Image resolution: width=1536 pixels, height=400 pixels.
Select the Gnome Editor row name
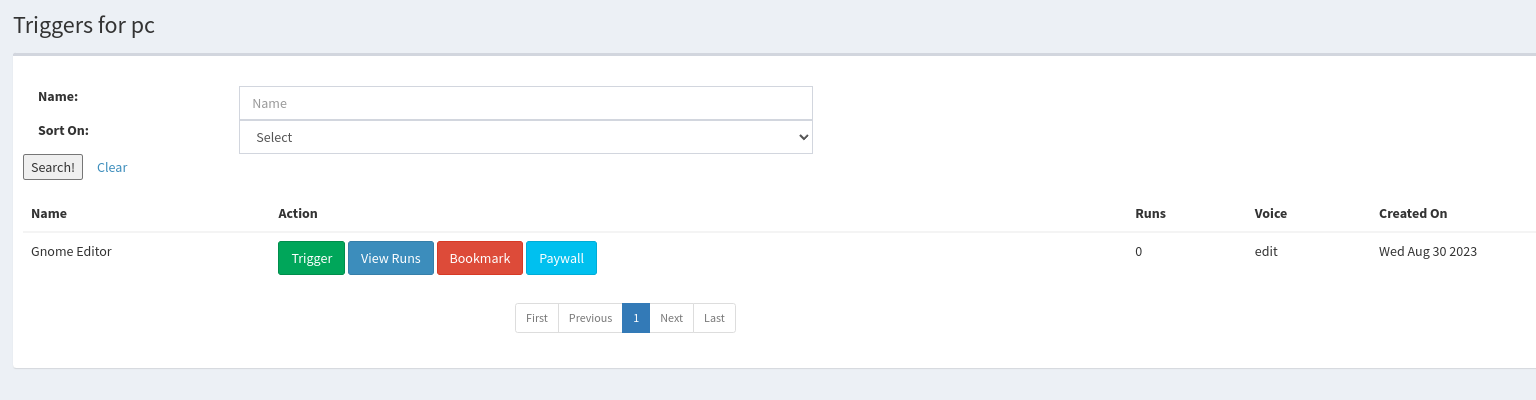(x=71, y=251)
